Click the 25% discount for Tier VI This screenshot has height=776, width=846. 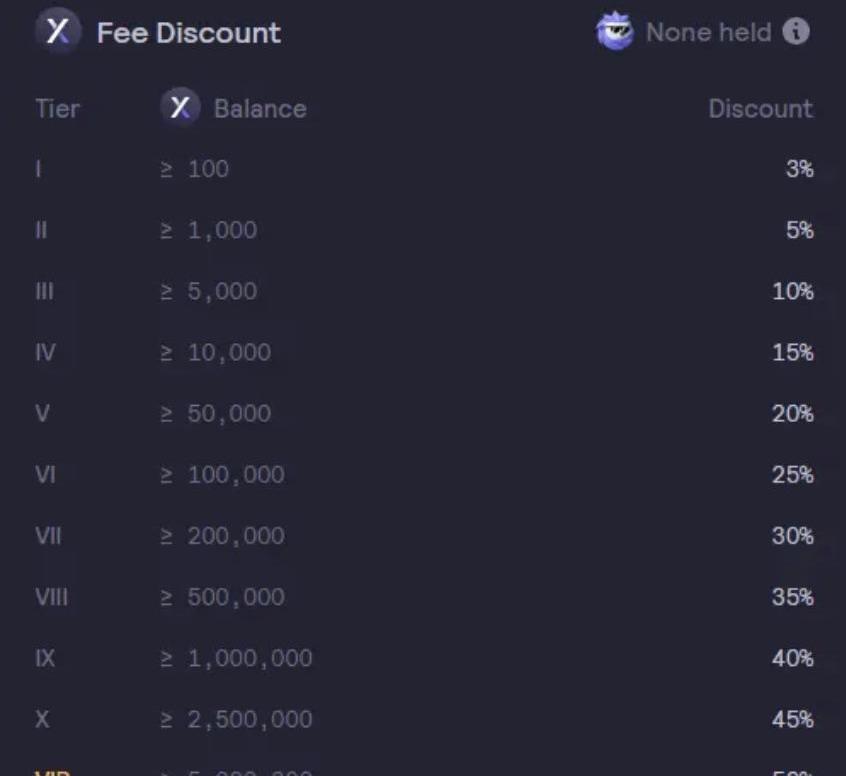(792, 474)
